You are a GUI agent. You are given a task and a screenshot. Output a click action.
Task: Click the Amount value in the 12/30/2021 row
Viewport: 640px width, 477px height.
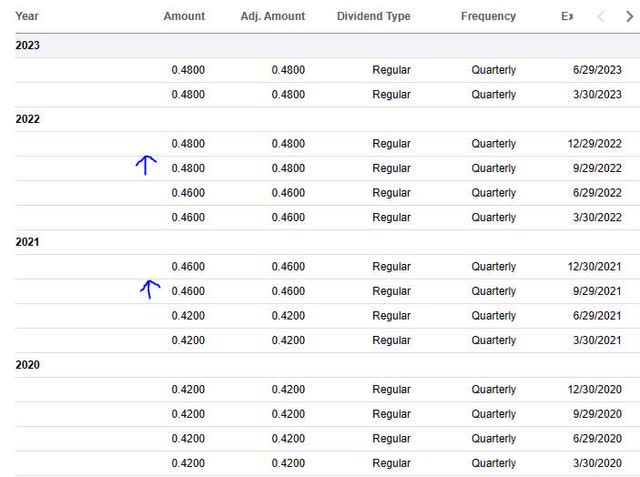188,267
